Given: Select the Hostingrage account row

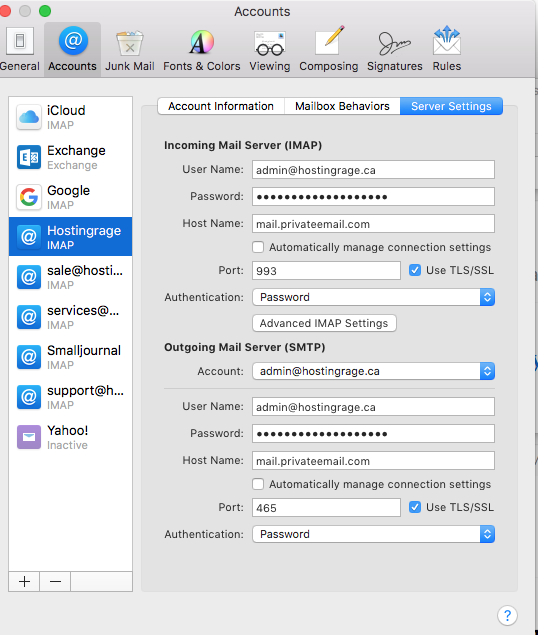Looking at the screenshot, I should pos(70,237).
